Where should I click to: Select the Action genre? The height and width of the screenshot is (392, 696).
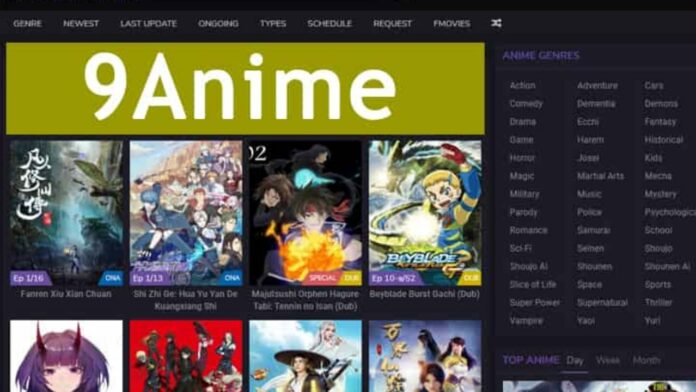point(522,85)
